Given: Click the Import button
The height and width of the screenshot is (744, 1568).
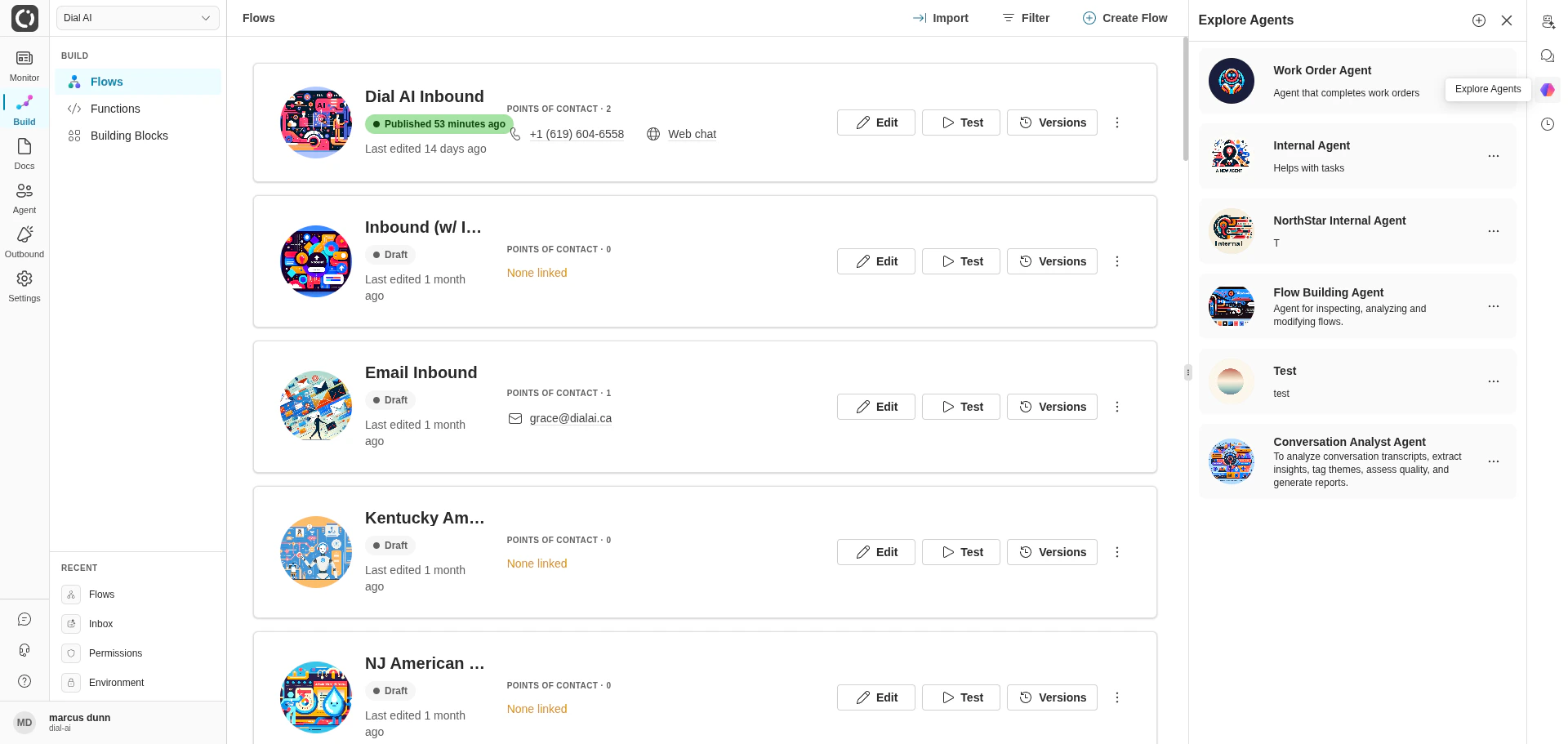Looking at the screenshot, I should click(940, 18).
